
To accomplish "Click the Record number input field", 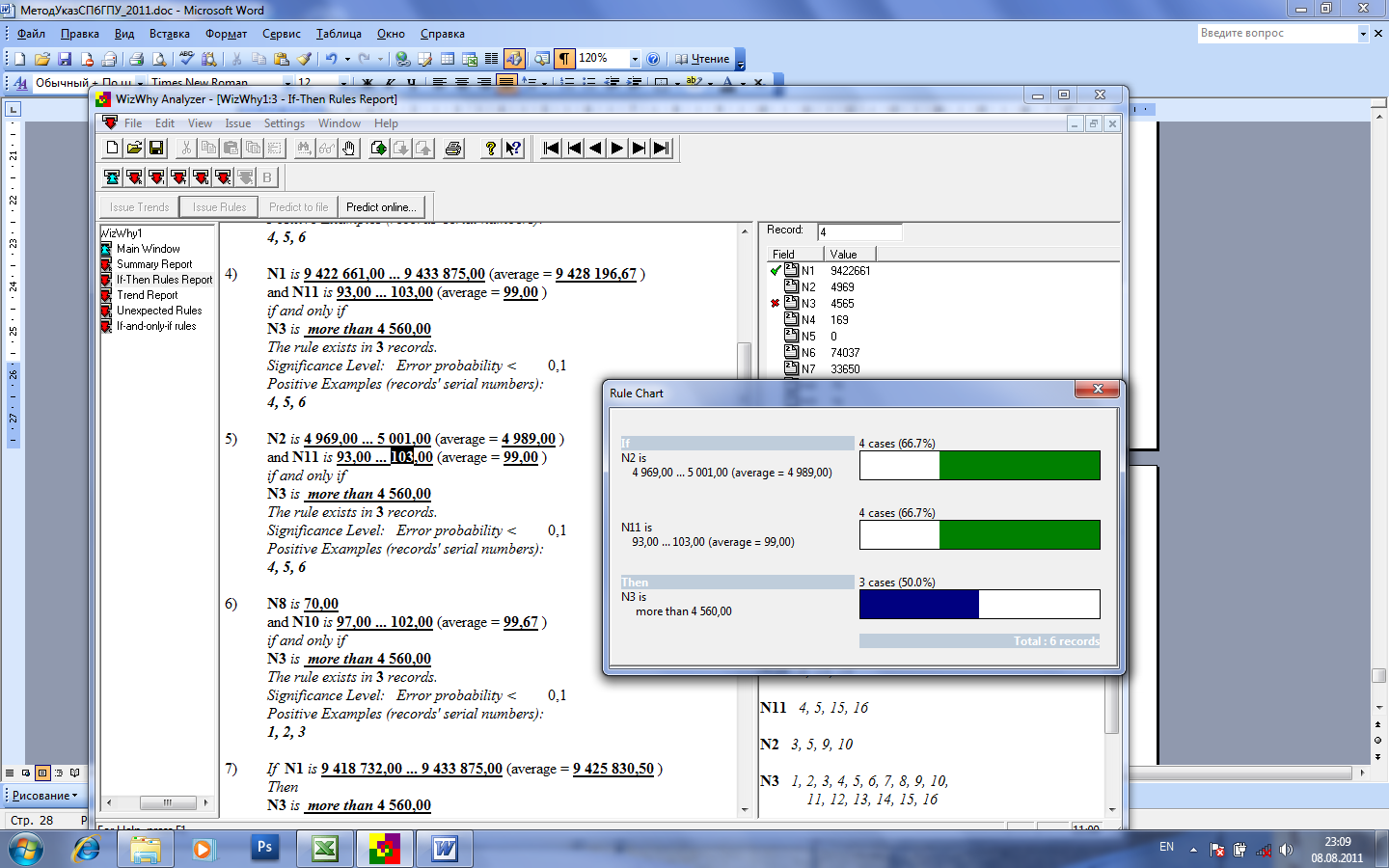I will point(859,231).
